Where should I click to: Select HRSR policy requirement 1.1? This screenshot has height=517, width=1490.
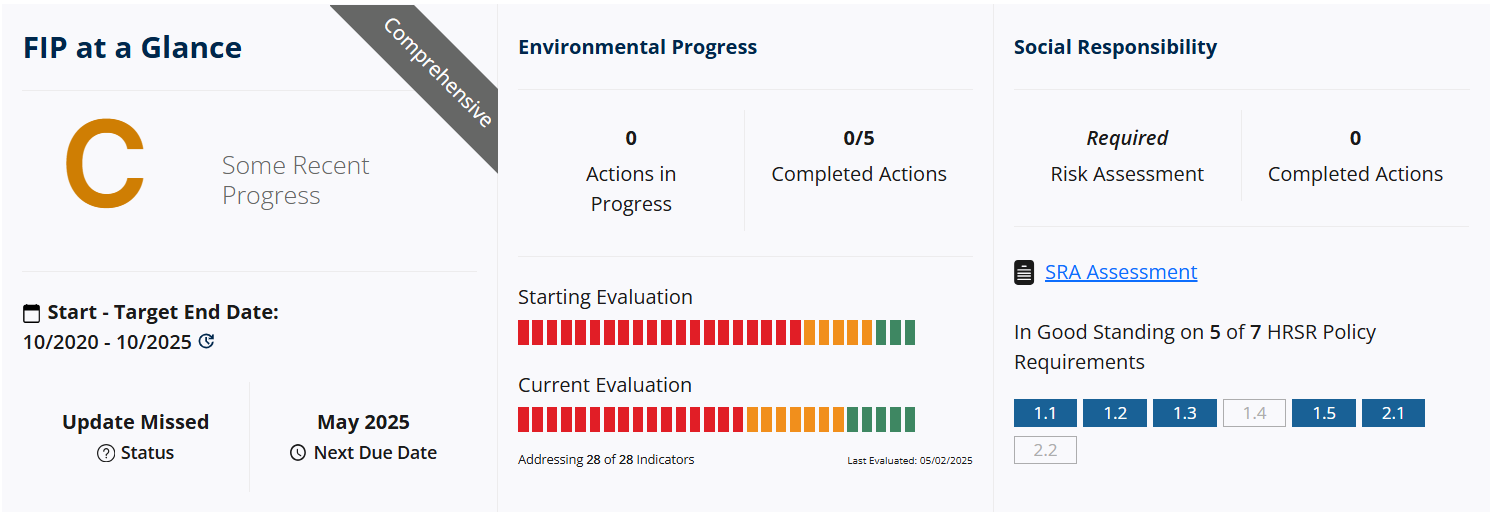point(1045,413)
